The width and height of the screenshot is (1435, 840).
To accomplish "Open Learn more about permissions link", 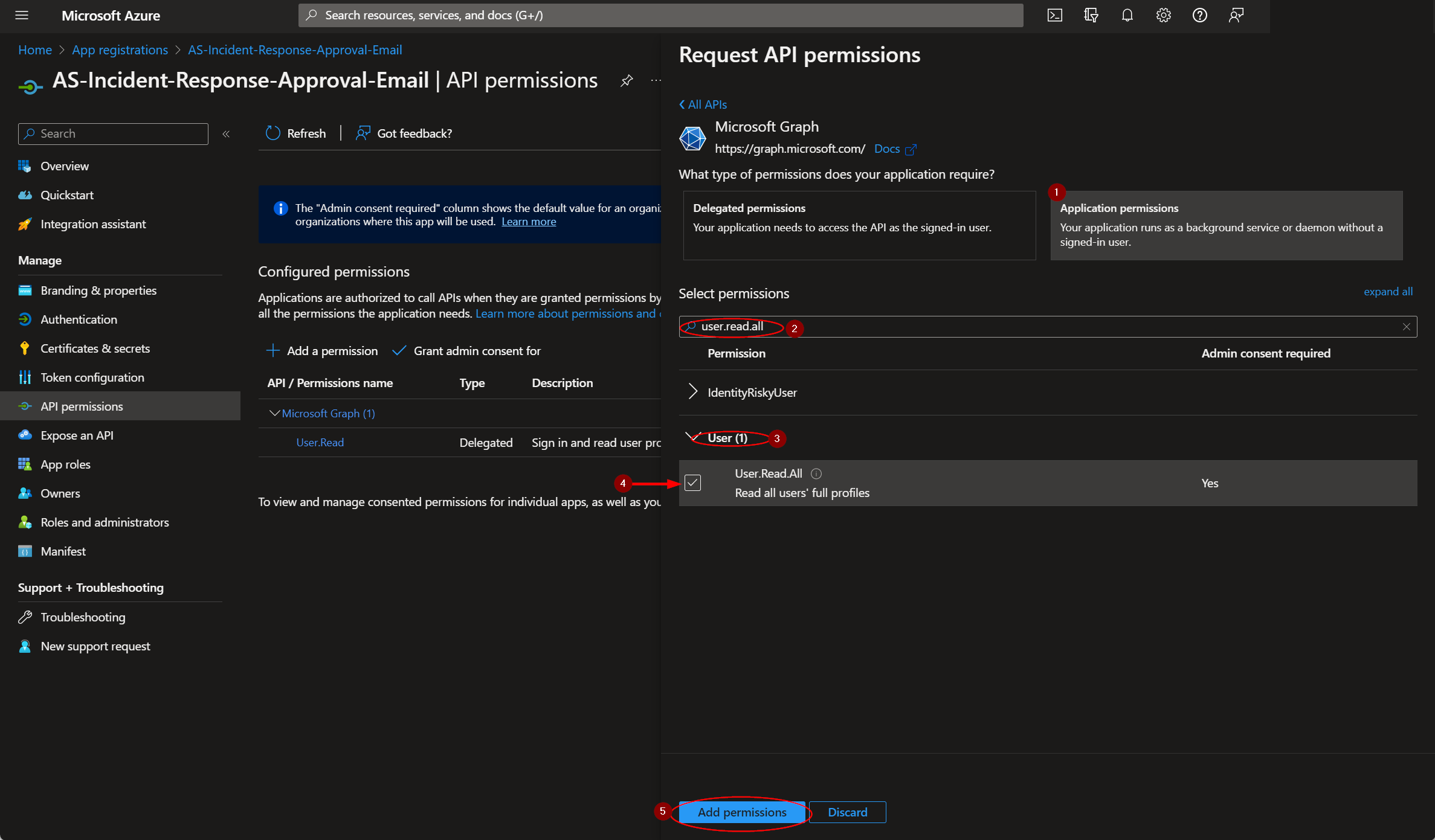I will pyautogui.click(x=568, y=313).
